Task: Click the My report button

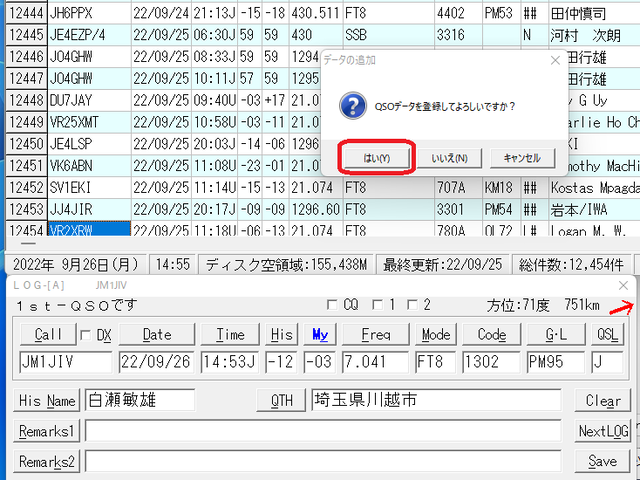Action: (x=320, y=335)
